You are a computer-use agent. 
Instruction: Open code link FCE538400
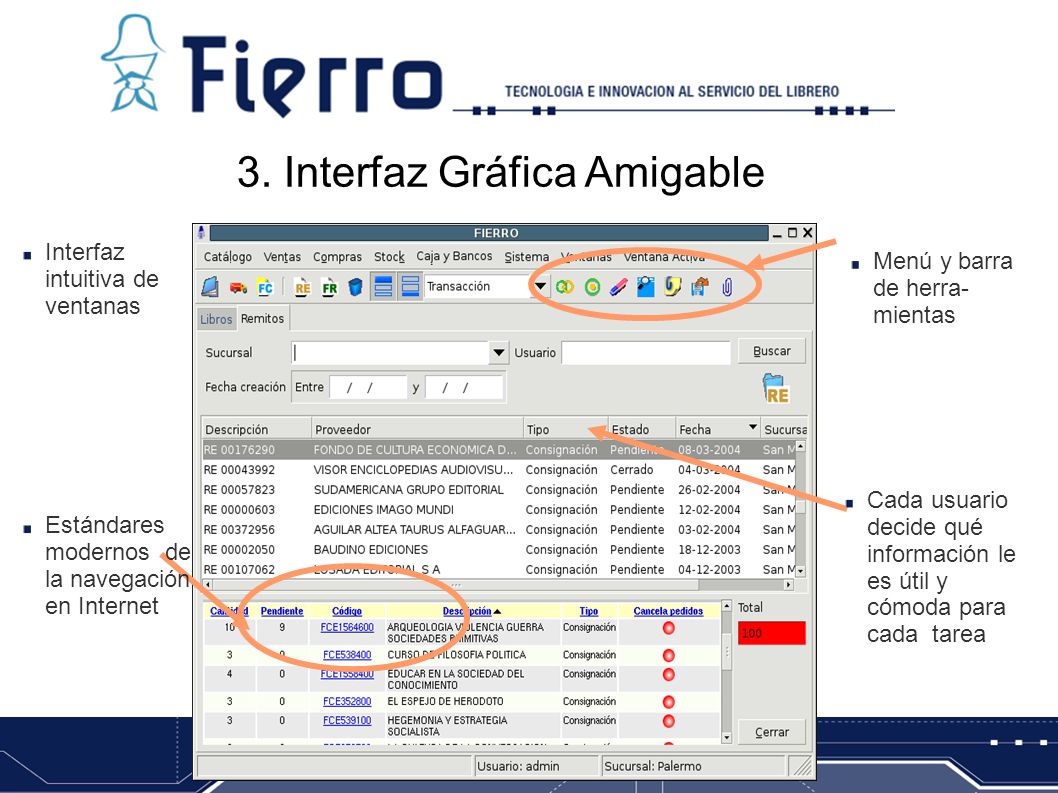(x=347, y=655)
